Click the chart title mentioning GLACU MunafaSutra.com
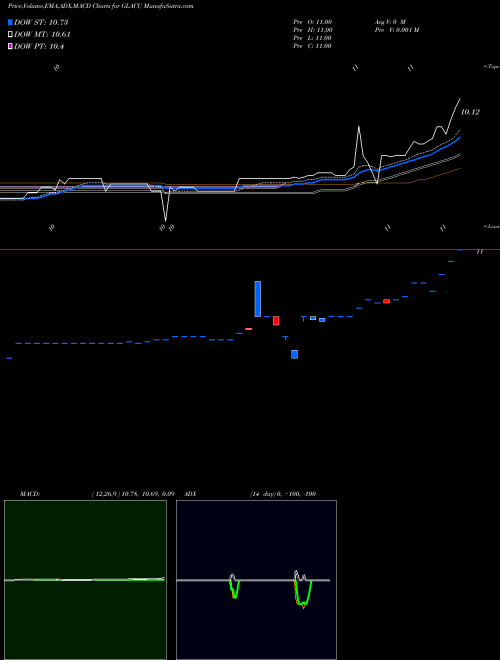The image size is (500, 660). tap(101, 6)
